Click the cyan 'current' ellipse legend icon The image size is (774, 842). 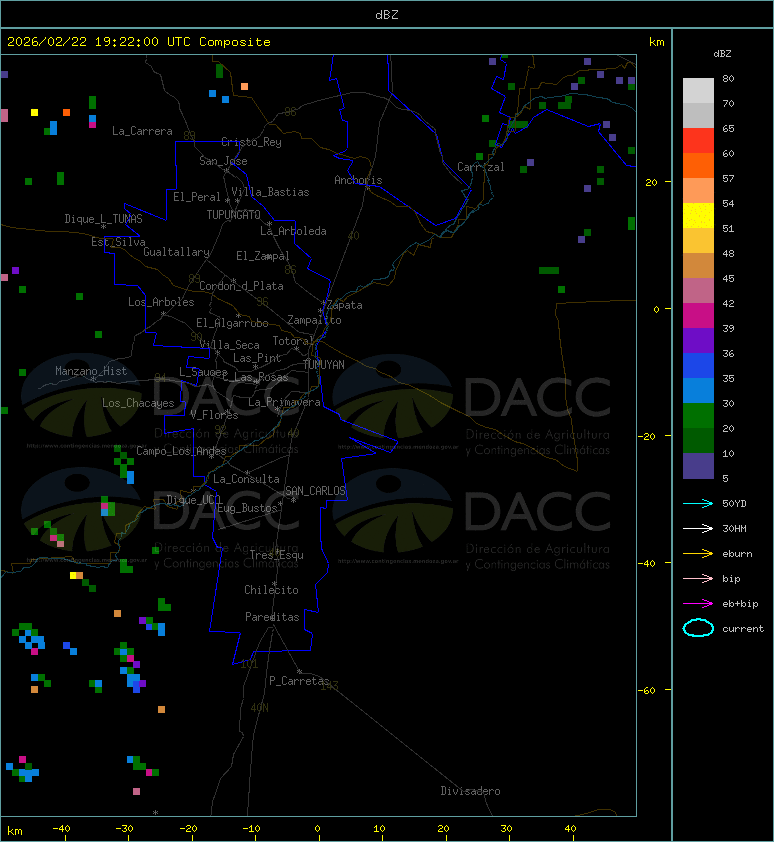coord(698,628)
